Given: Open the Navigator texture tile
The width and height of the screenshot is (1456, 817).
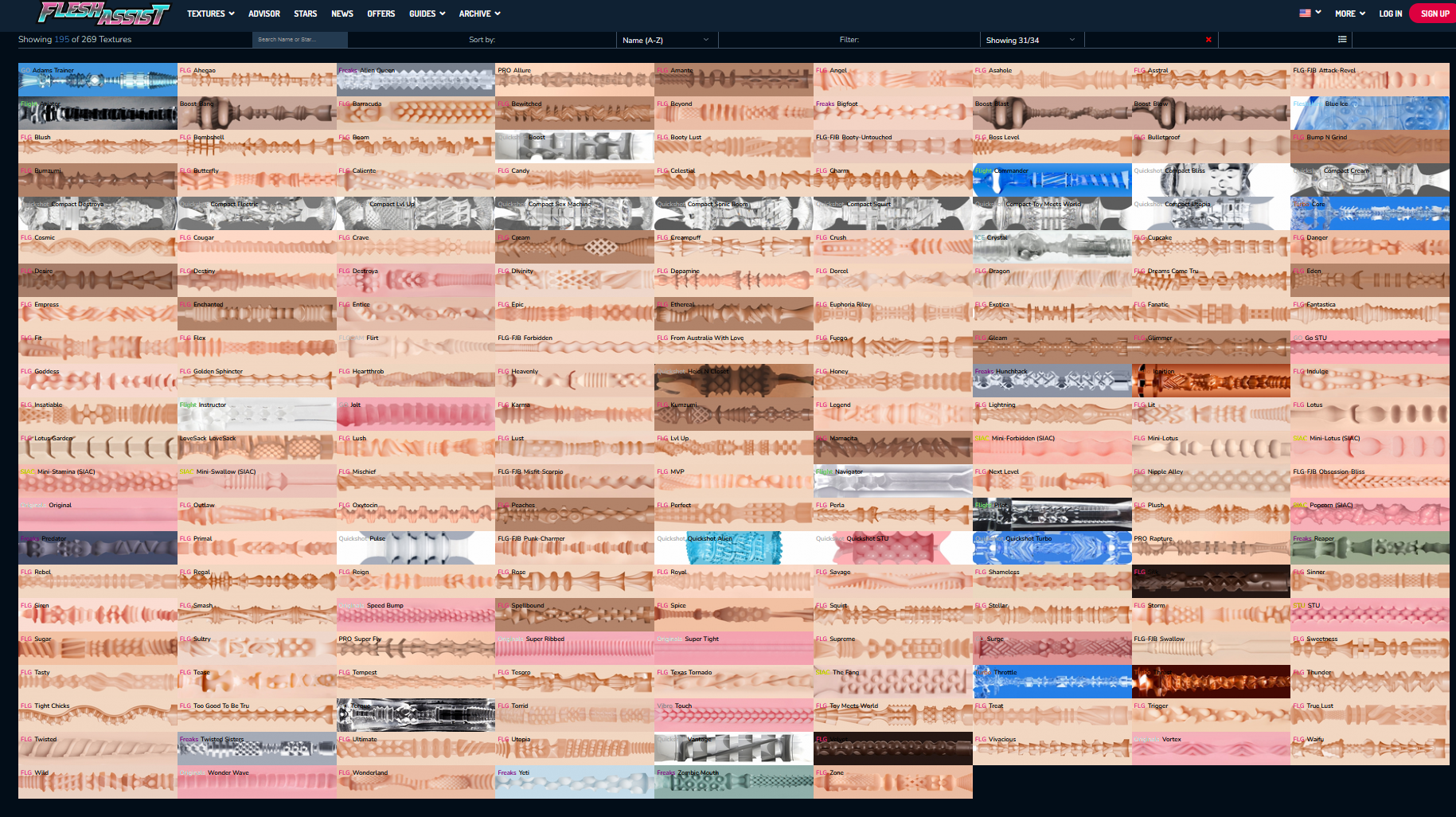Looking at the screenshot, I should pyautogui.click(x=893, y=481).
